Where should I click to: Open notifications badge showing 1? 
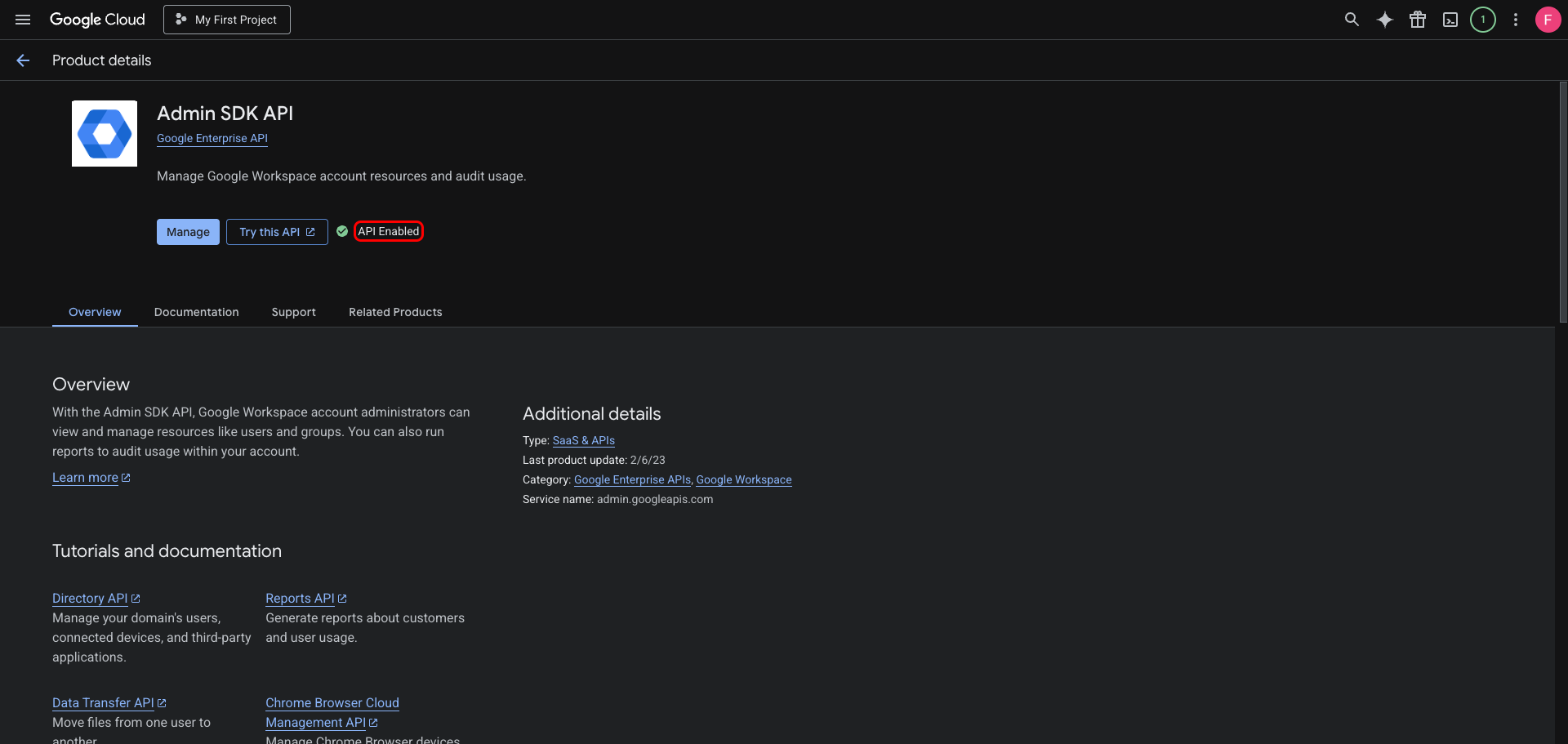pos(1483,20)
